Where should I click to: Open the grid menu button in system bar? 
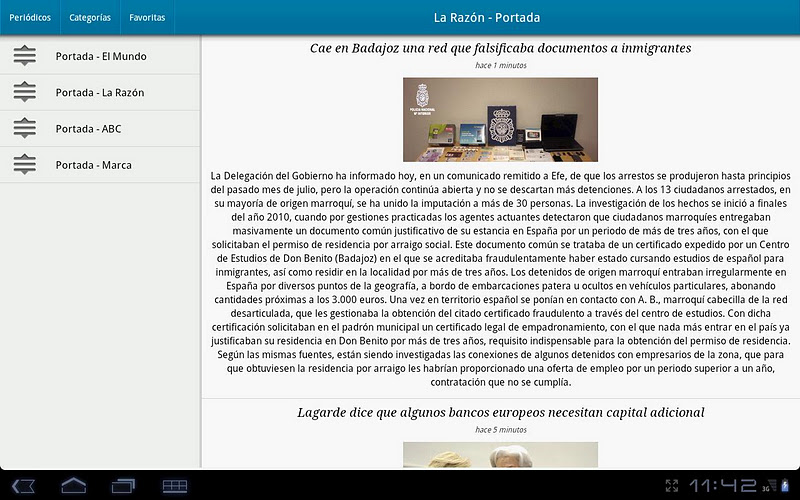click(x=174, y=486)
